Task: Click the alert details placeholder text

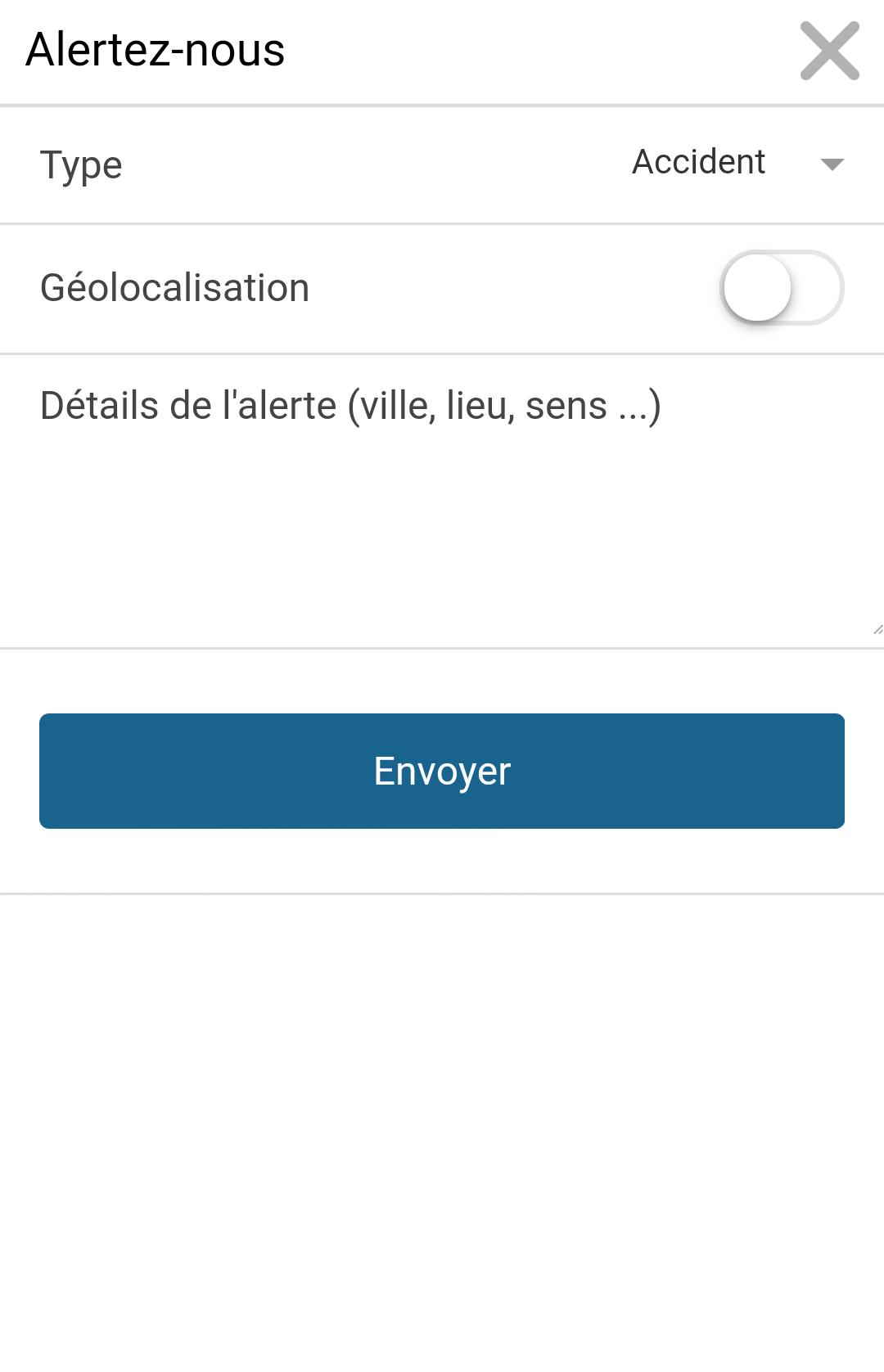Action: point(350,406)
